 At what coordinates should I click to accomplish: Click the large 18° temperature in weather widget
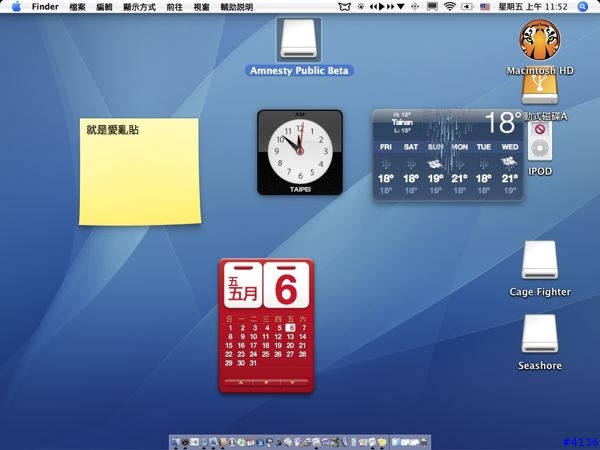tap(503, 123)
